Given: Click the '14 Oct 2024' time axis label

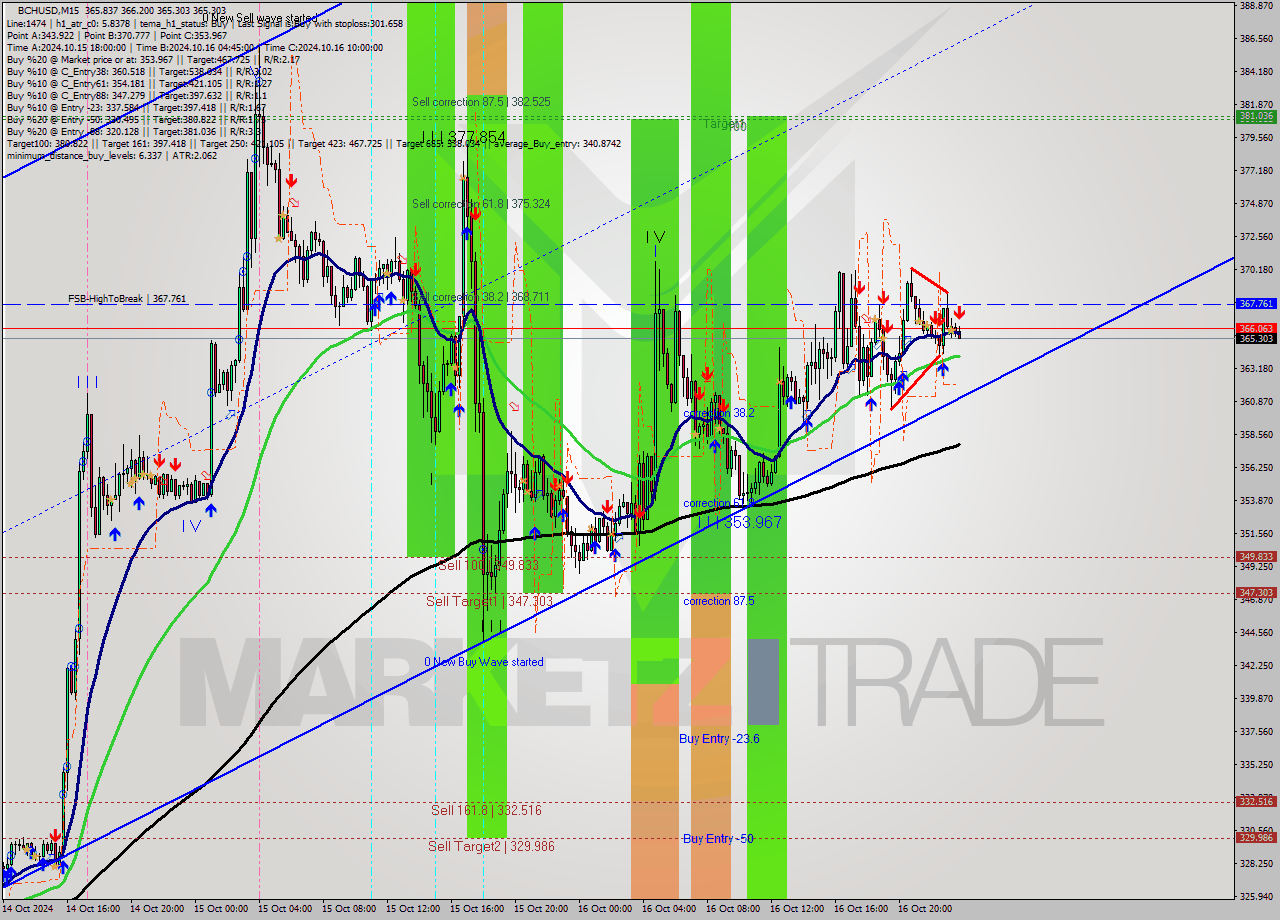Looking at the screenshot, I should [x=28, y=909].
